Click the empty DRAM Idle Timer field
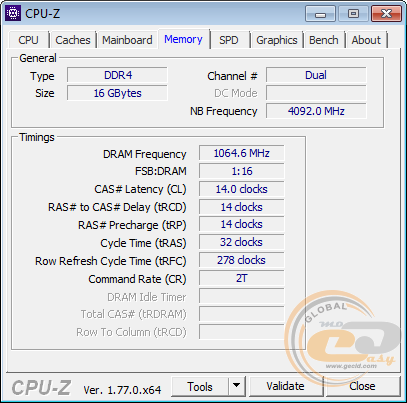This screenshot has width=407, height=403. click(x=242, y=296)
